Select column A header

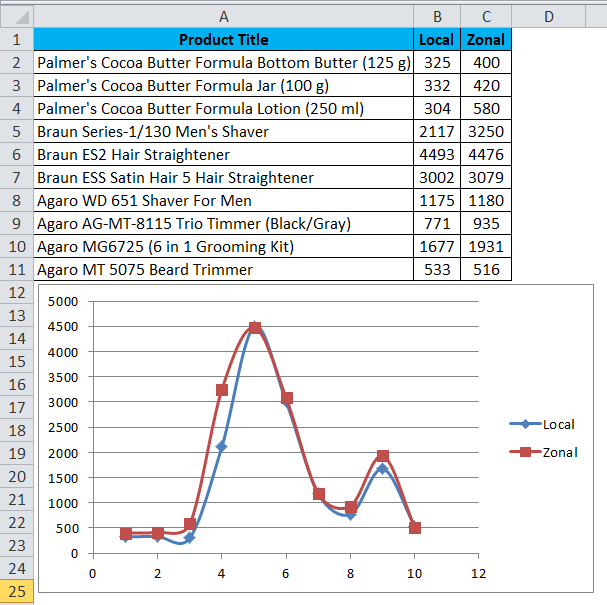pyautogui.click(x=224, y=17)
